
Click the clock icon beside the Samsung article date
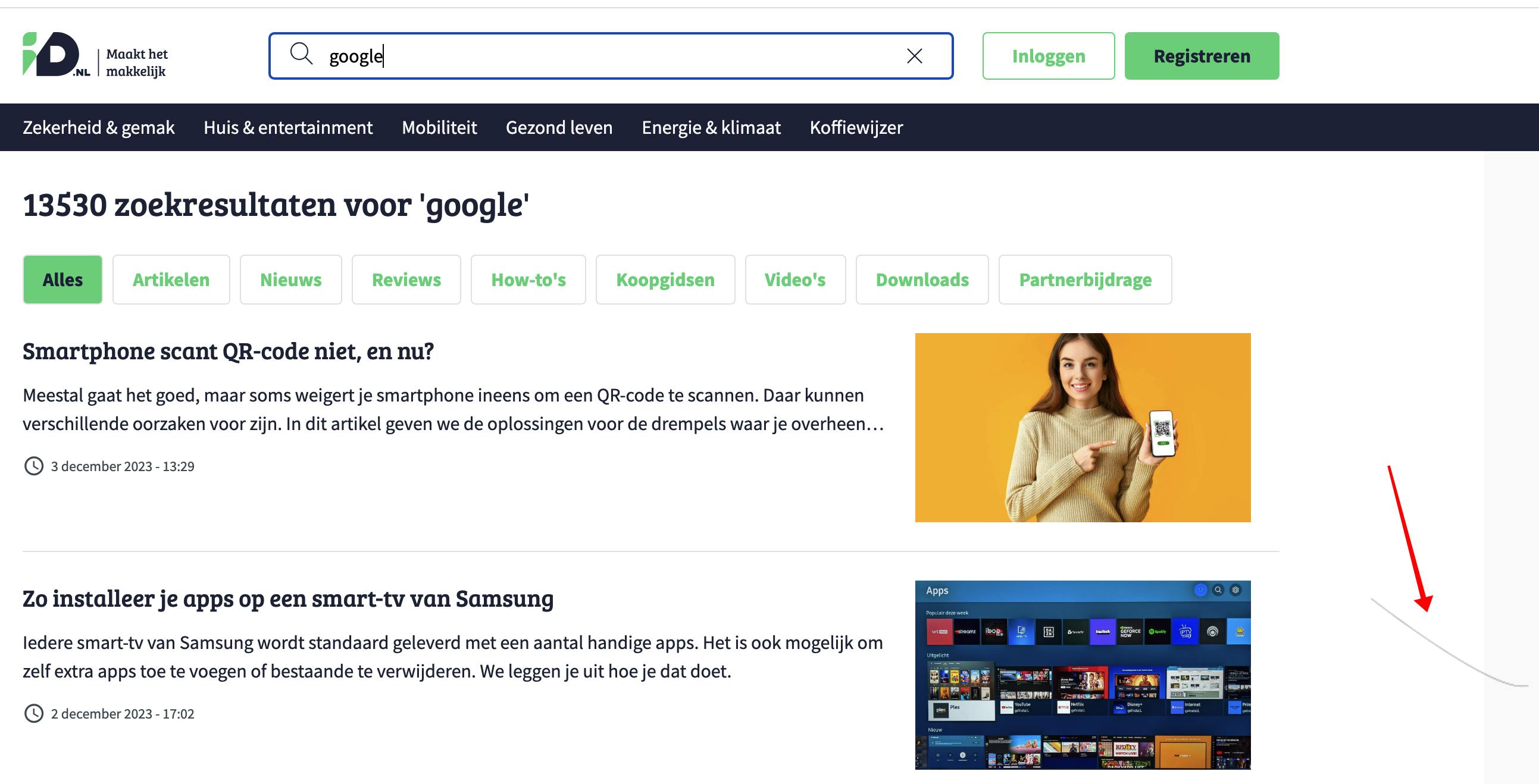click(x=34, y=713)
